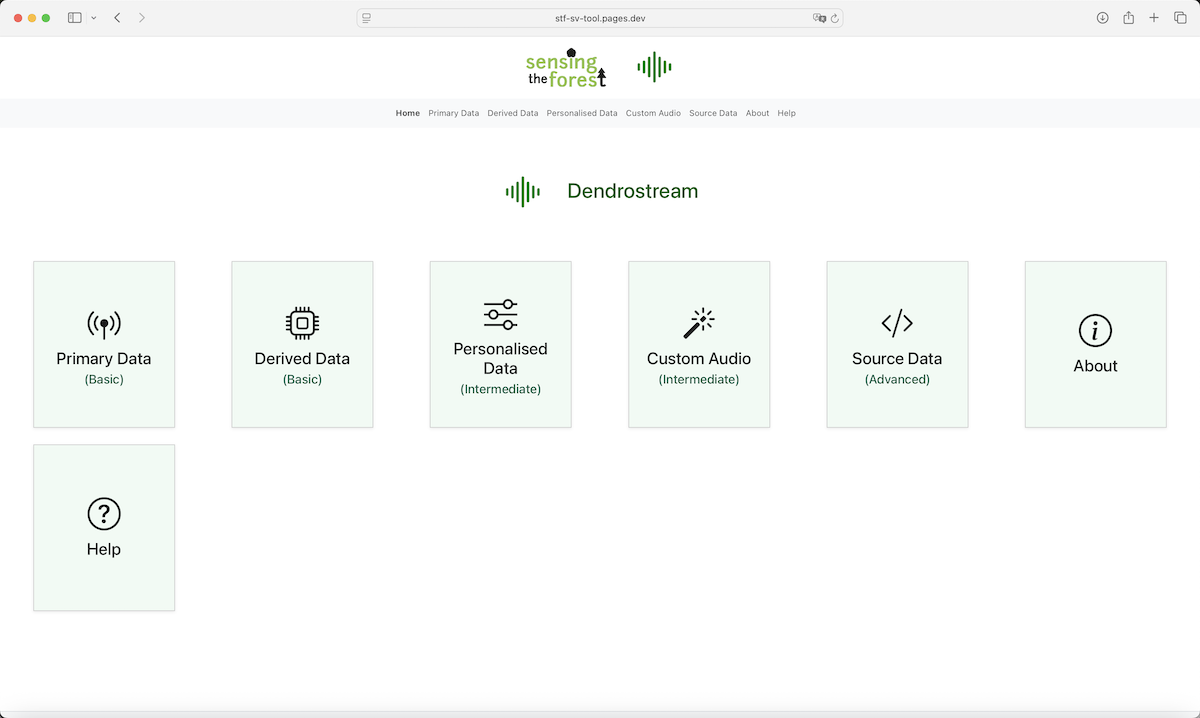Show tab overview in Safari
The width and height of the screenshot is (1200, 718).
[1180, 17]
